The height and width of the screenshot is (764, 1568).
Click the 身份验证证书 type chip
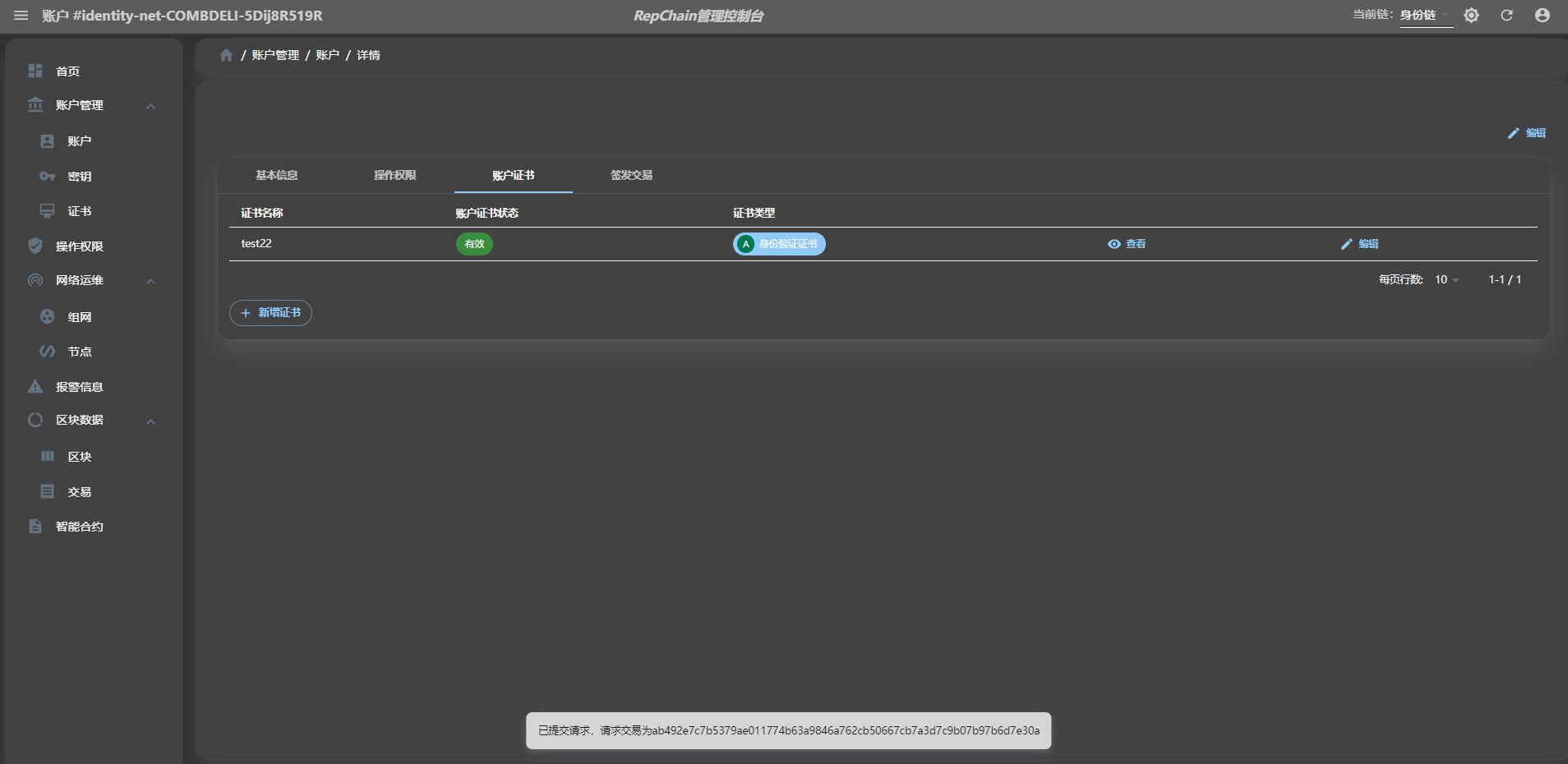pos(779,244)
